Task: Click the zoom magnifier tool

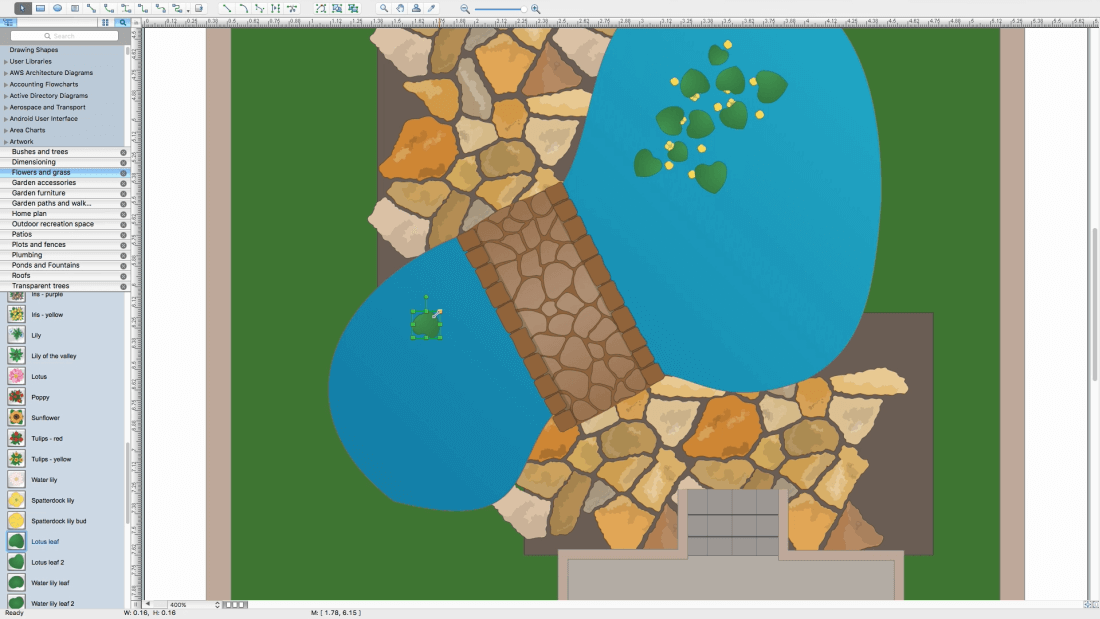Action: [384, 8]
